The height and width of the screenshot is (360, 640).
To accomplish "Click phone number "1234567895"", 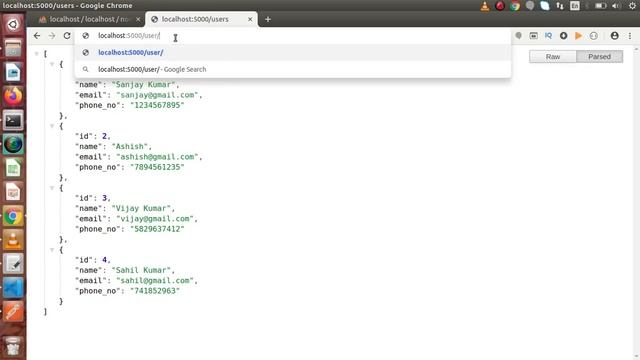I will click(x=157, y=105).
